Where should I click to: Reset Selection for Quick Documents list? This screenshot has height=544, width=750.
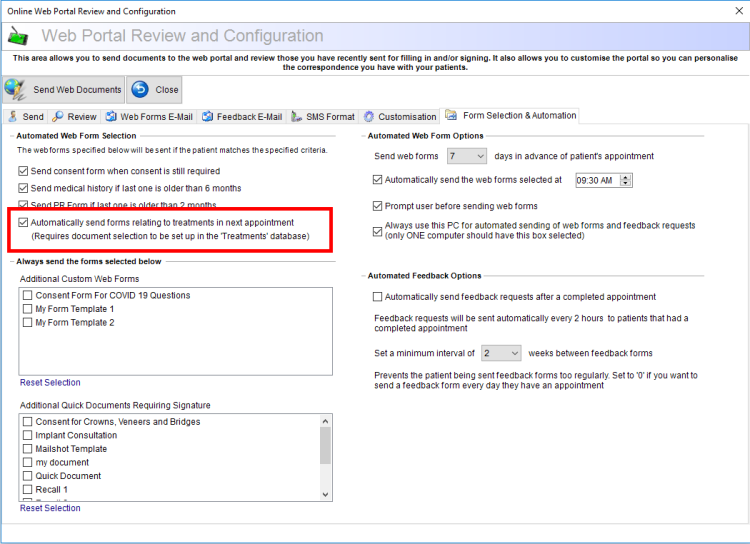point(50,508)
